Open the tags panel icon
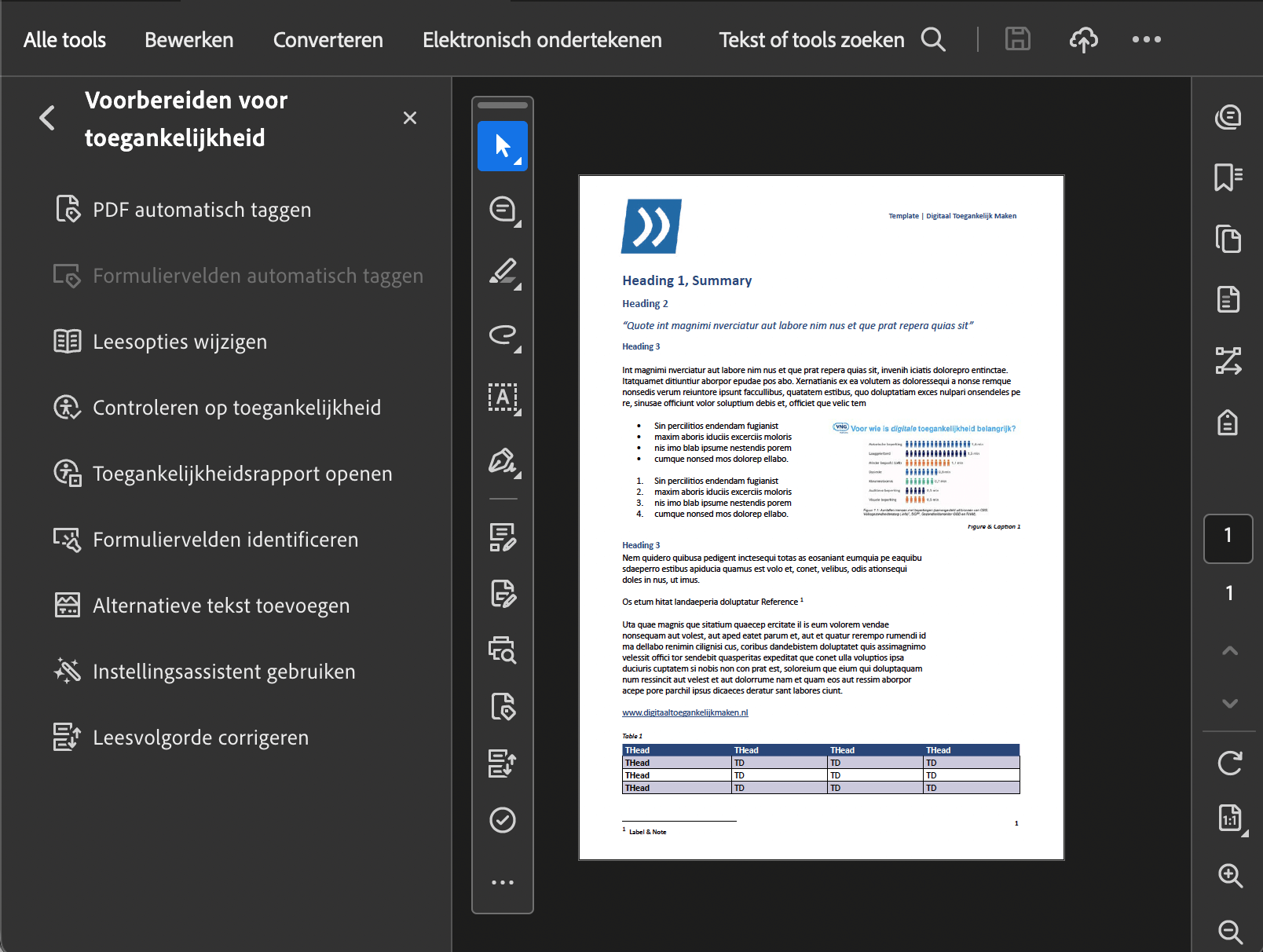 click(1228, 423)
